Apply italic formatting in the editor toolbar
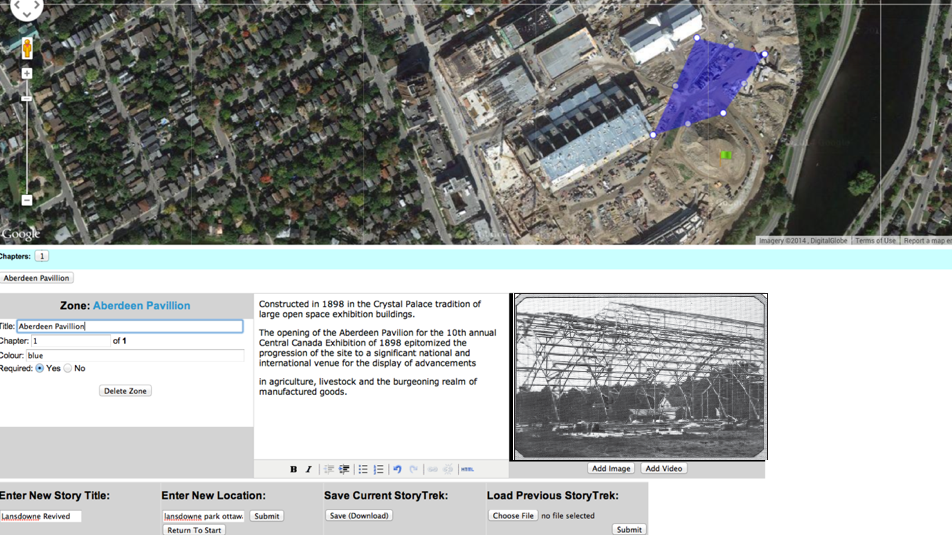 [308, 469]
